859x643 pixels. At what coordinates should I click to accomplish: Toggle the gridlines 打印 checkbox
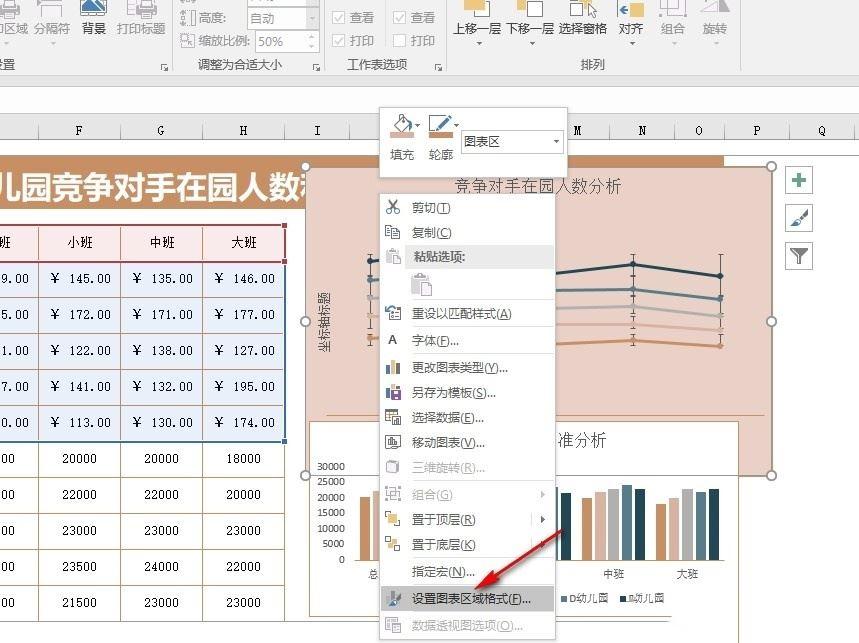[339, 41]
